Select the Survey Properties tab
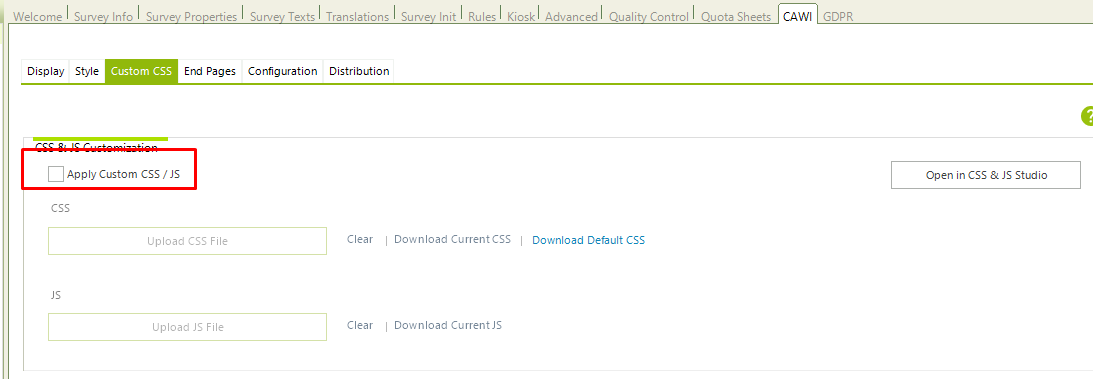 [x=191, y=17]
